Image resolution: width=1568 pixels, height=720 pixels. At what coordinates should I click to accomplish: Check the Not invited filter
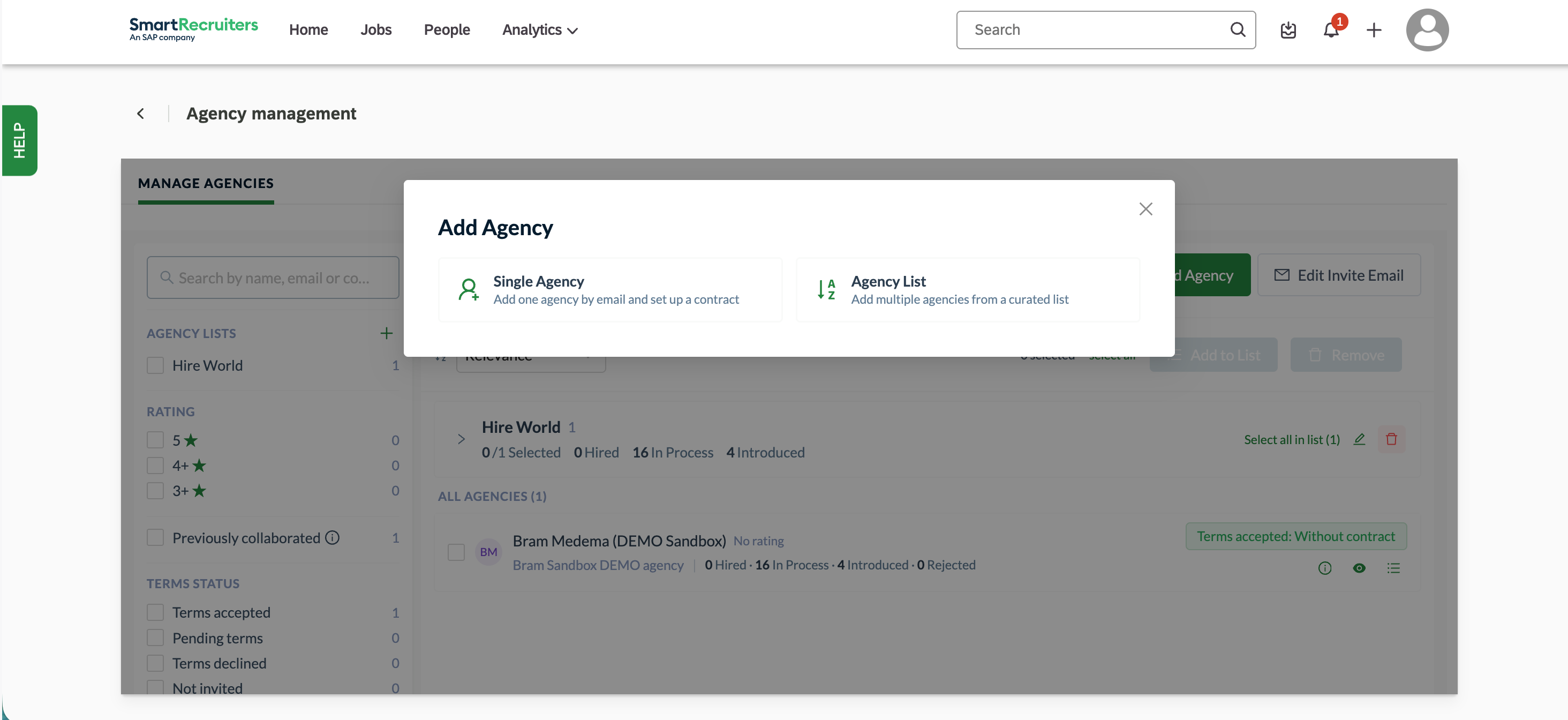[155, 688]
